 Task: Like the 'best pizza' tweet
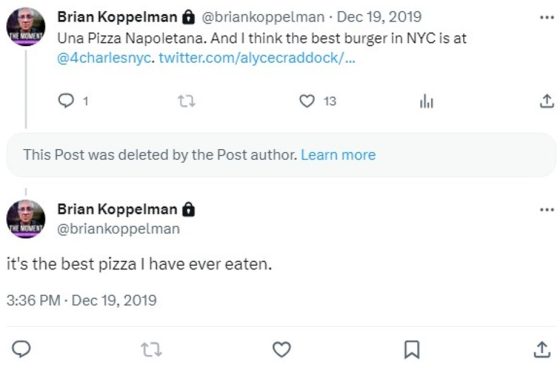click(x=282, y=349)
